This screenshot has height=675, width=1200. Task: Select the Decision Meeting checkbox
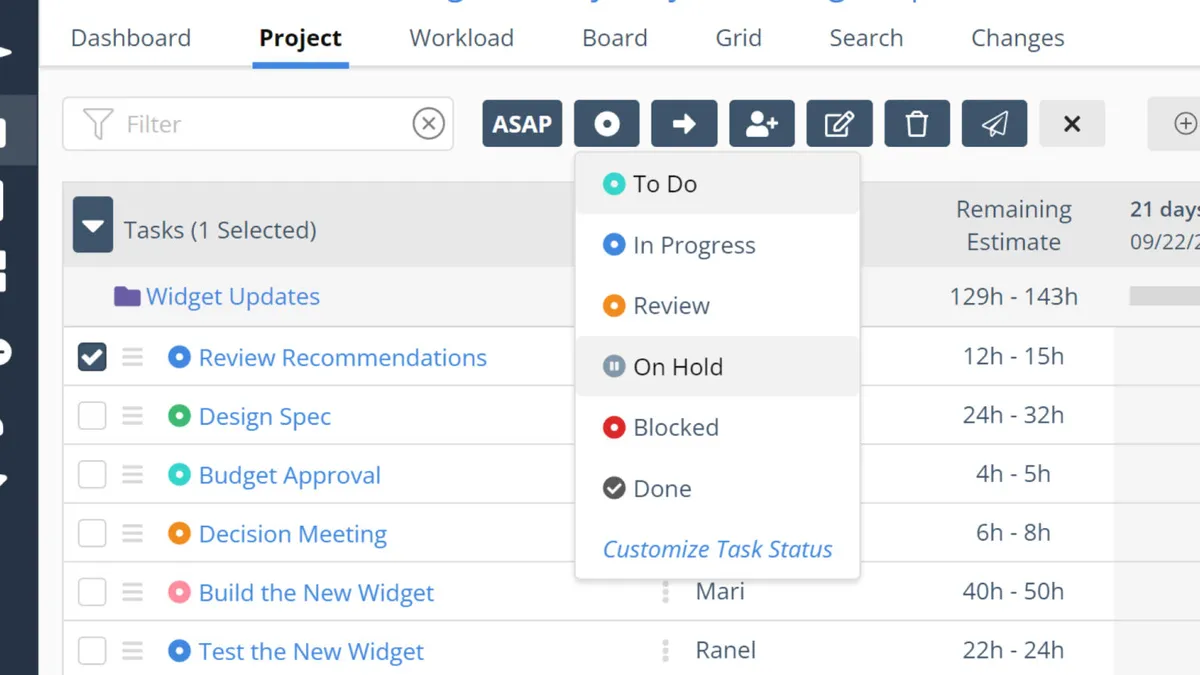(92, 534)
